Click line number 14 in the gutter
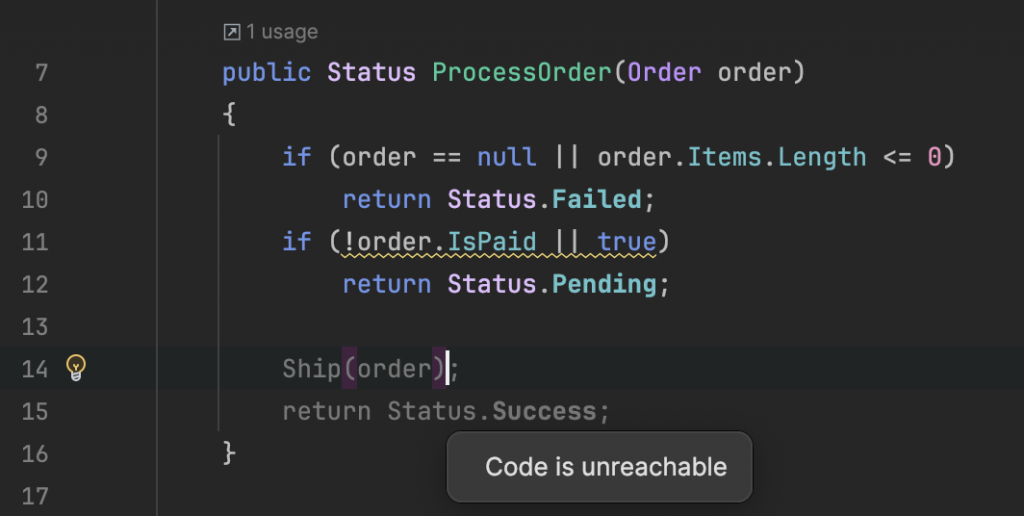The image size is (1024, 516). click(35, 369)
